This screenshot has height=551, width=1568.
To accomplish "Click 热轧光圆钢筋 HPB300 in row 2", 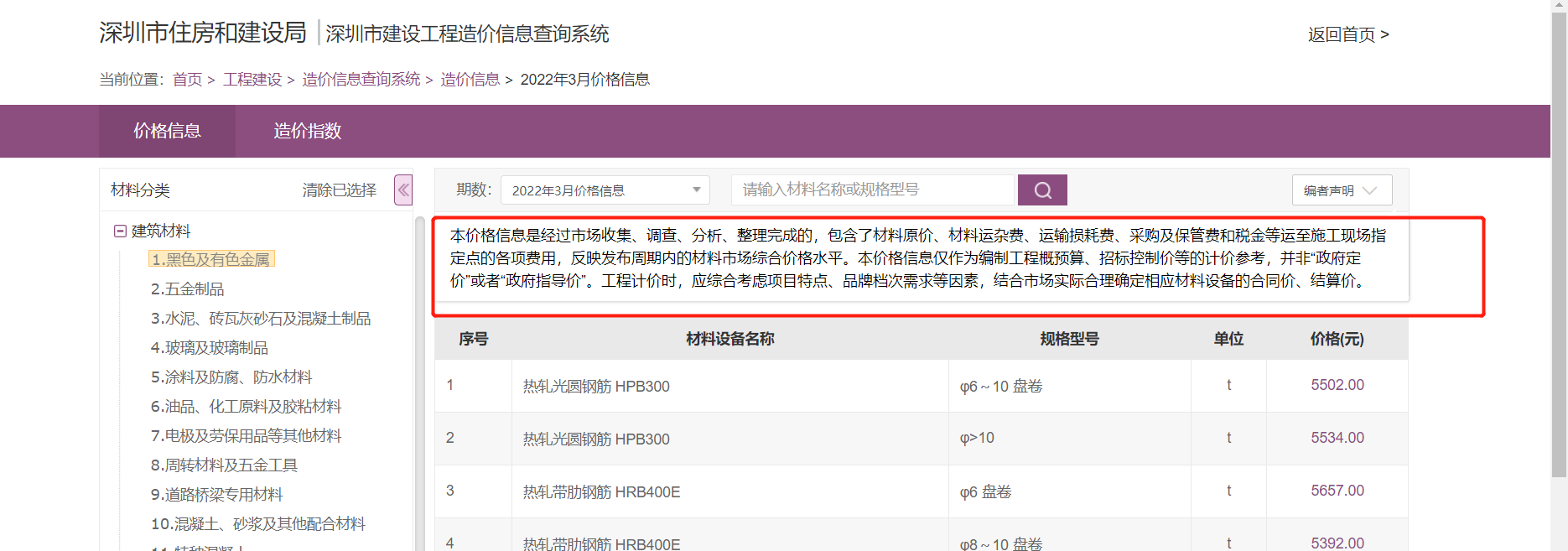I will (x=596, y=439).
